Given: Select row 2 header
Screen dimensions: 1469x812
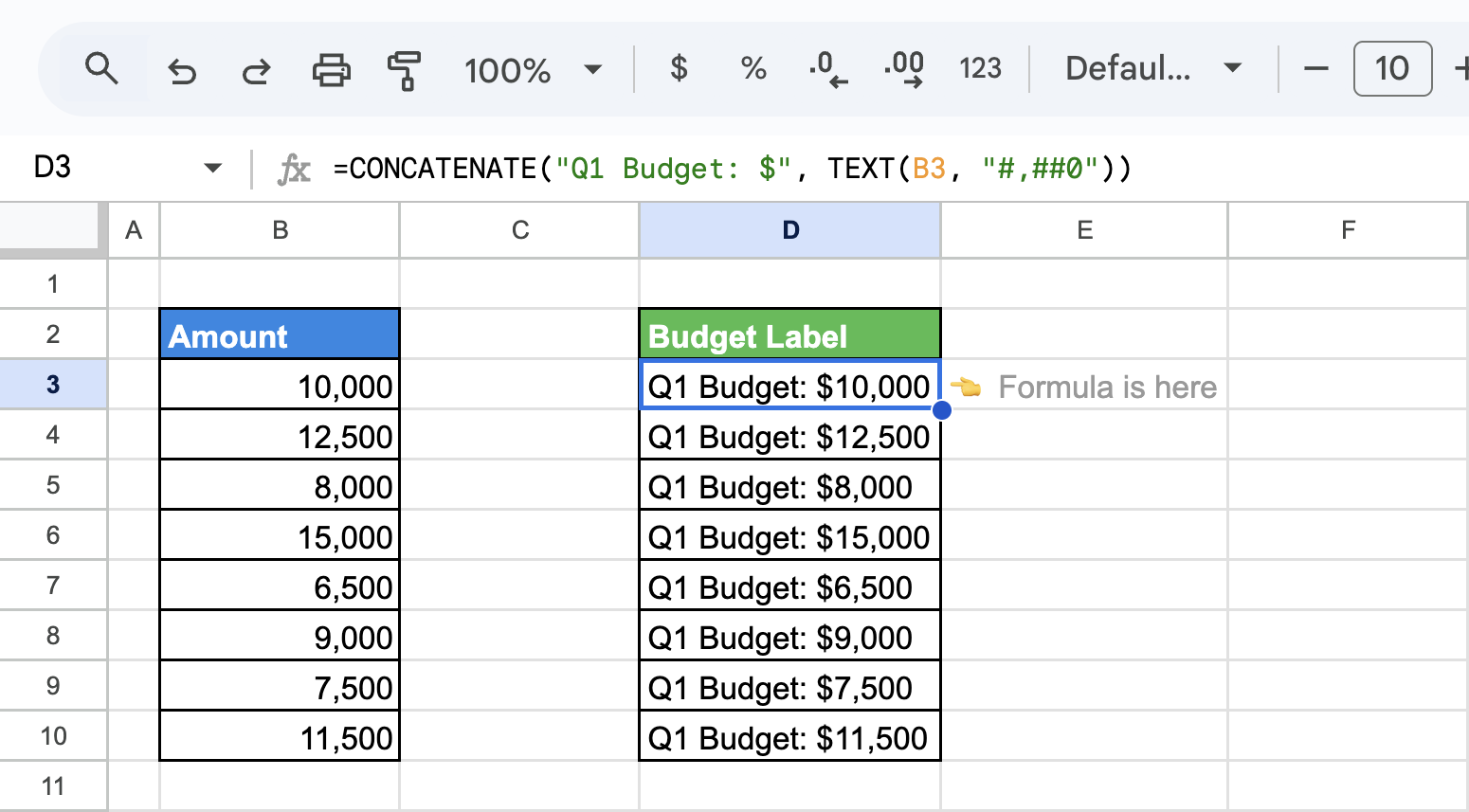Looking at the screenshot, I should tap(53, 334).
